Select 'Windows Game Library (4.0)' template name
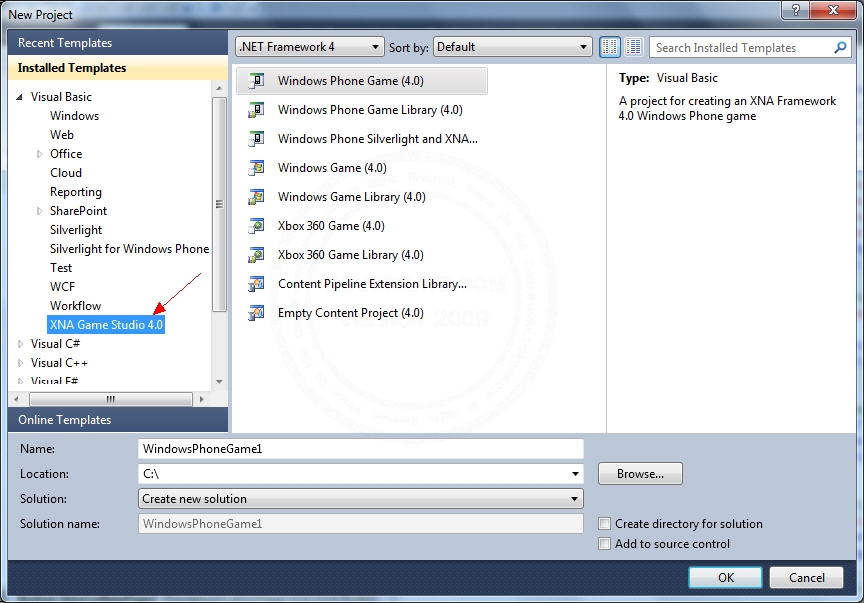The height and width of the screenshot is (603, 864). (352, 197)
